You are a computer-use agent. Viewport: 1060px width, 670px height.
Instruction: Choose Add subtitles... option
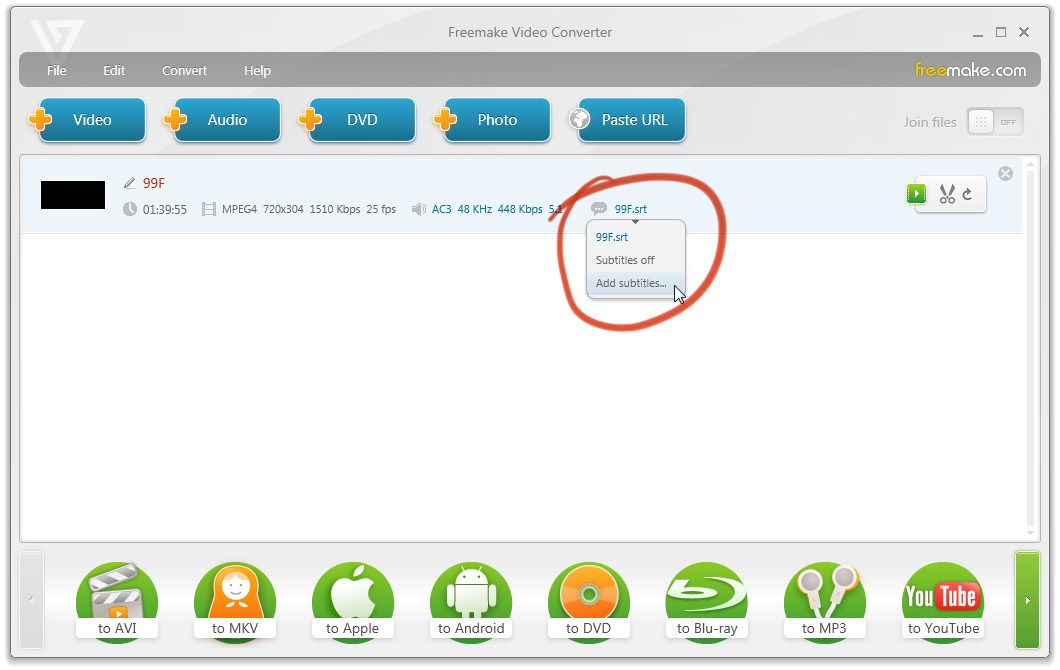(x=631, y=283)
